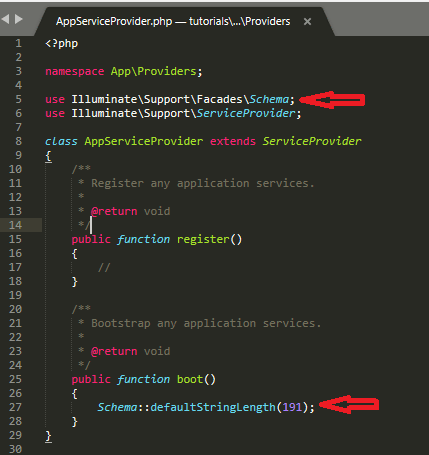
Task: Click the // comment on line 17
Action: point(104,268)
